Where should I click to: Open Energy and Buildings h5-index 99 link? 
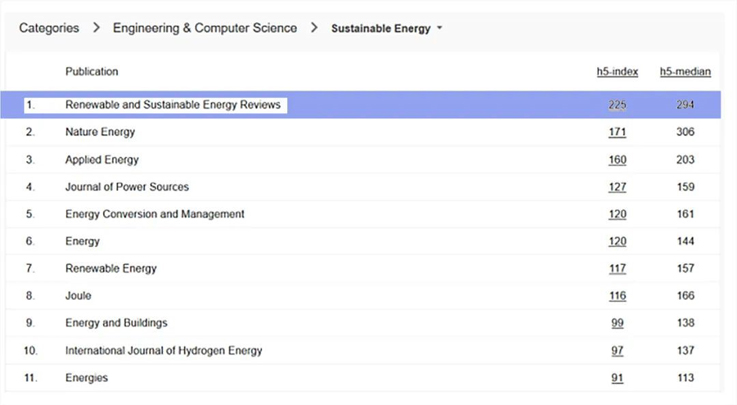pyautogui.click(x=616, y=323)
